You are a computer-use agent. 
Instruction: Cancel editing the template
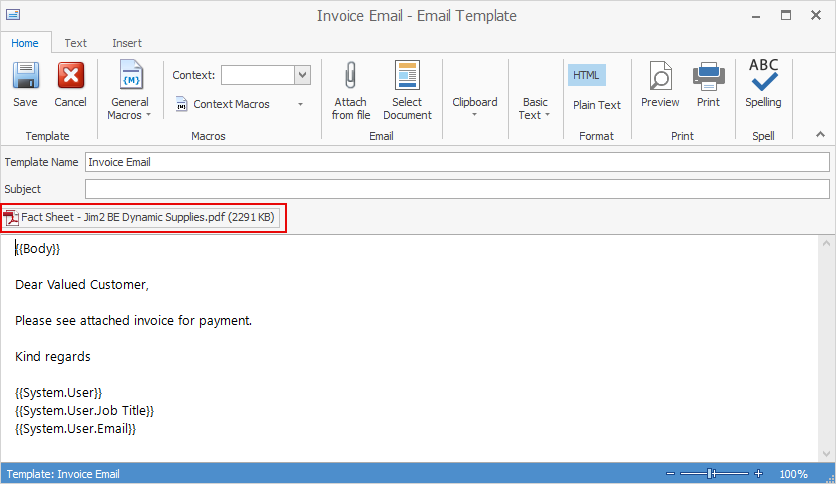click(x=70, y=85)
